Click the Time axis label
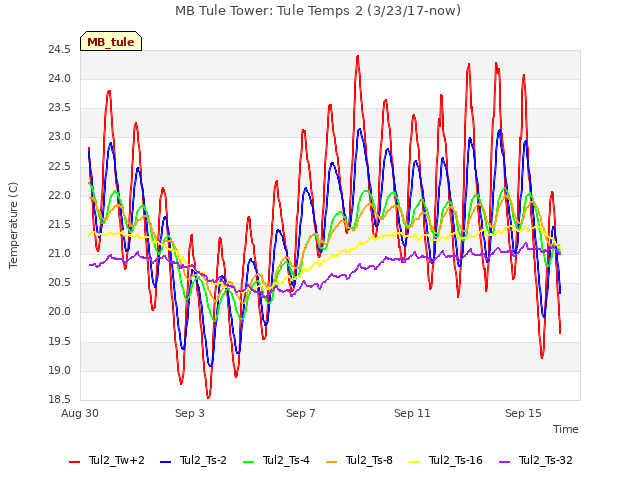Image resolution: width=640 pixels, height=480 pixels. pos(566,429)
